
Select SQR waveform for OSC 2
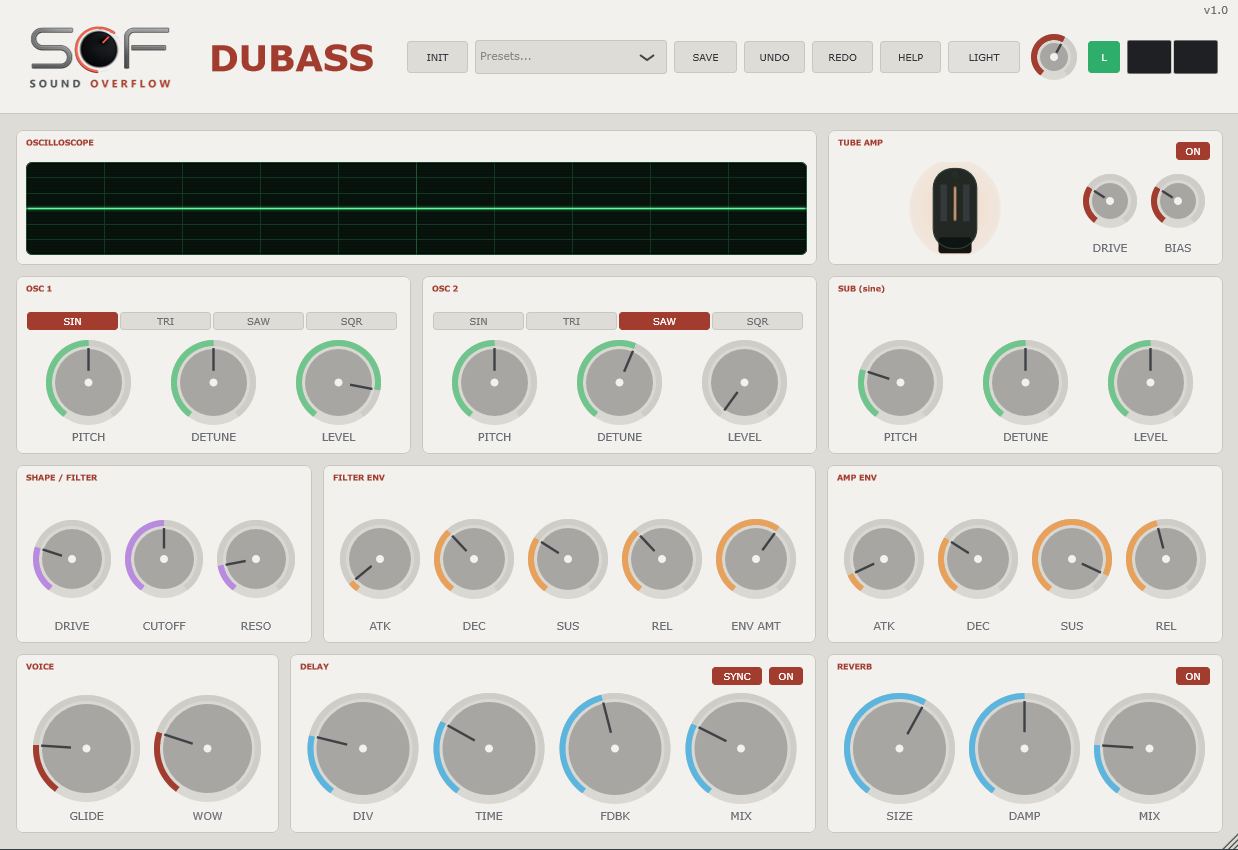pyautogui.click(x=757, y=321)
